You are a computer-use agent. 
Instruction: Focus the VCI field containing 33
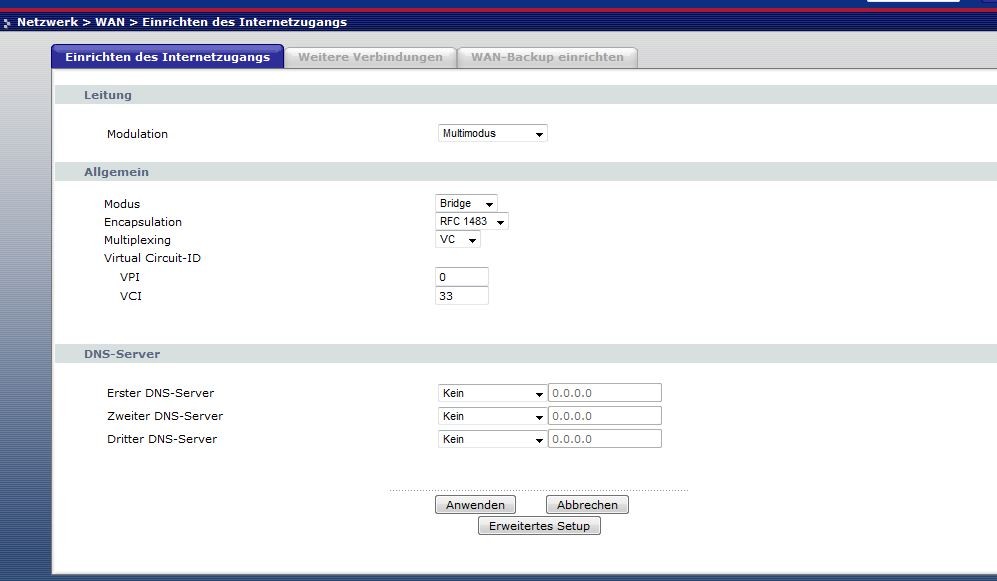pos(462,296)
